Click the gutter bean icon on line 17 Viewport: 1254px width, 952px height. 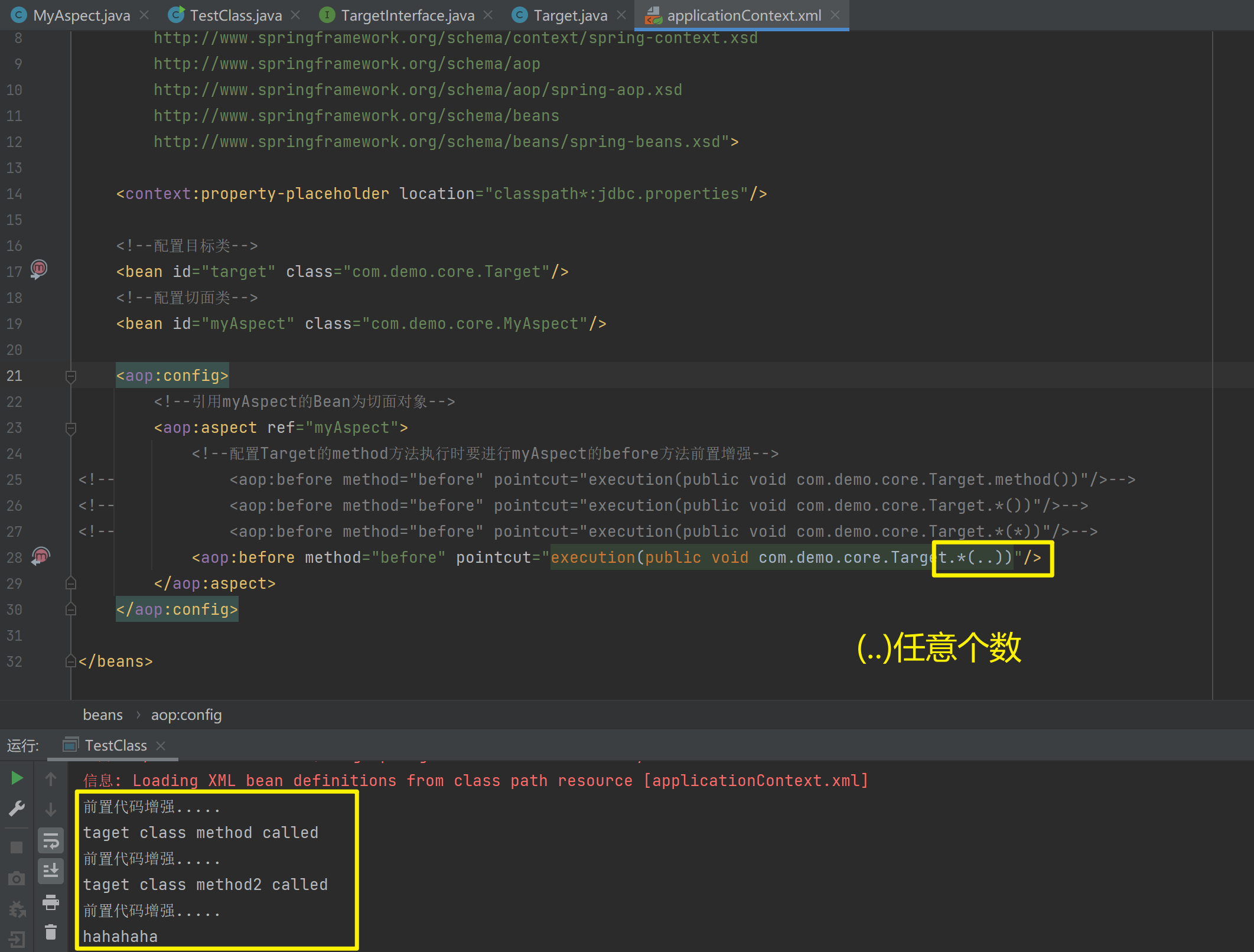pyautogui.click(x=39, y=269)
